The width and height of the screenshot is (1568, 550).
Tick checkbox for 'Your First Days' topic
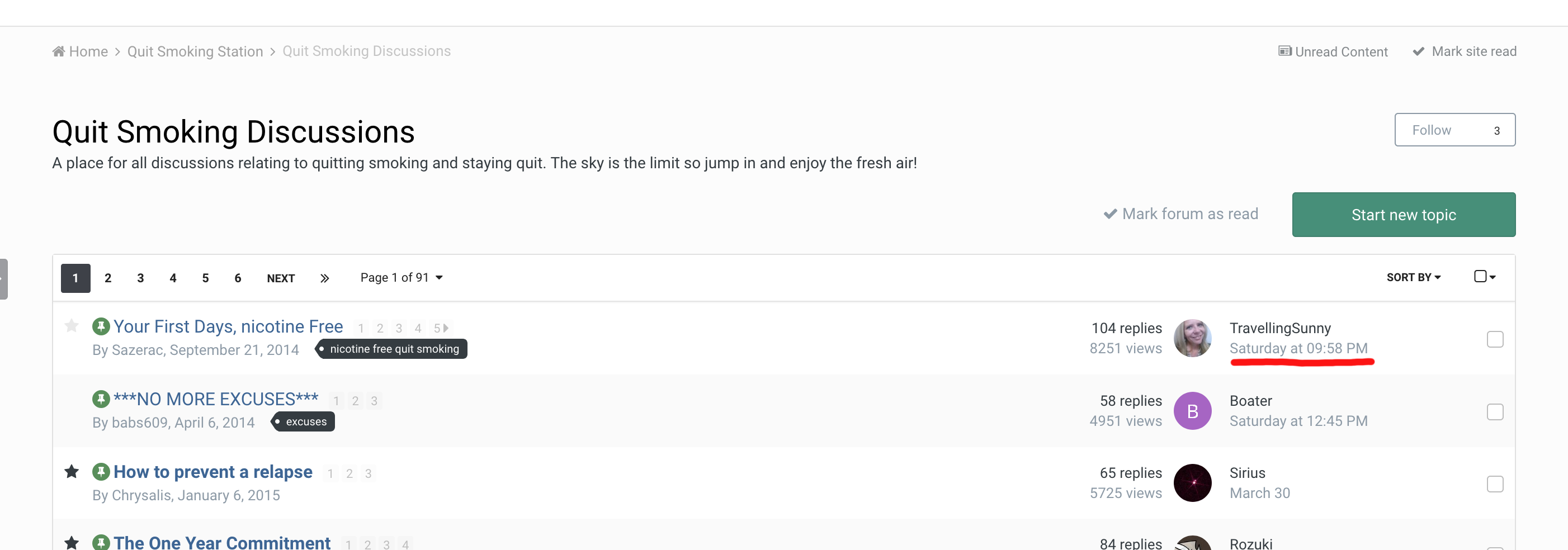[1494, 339]
